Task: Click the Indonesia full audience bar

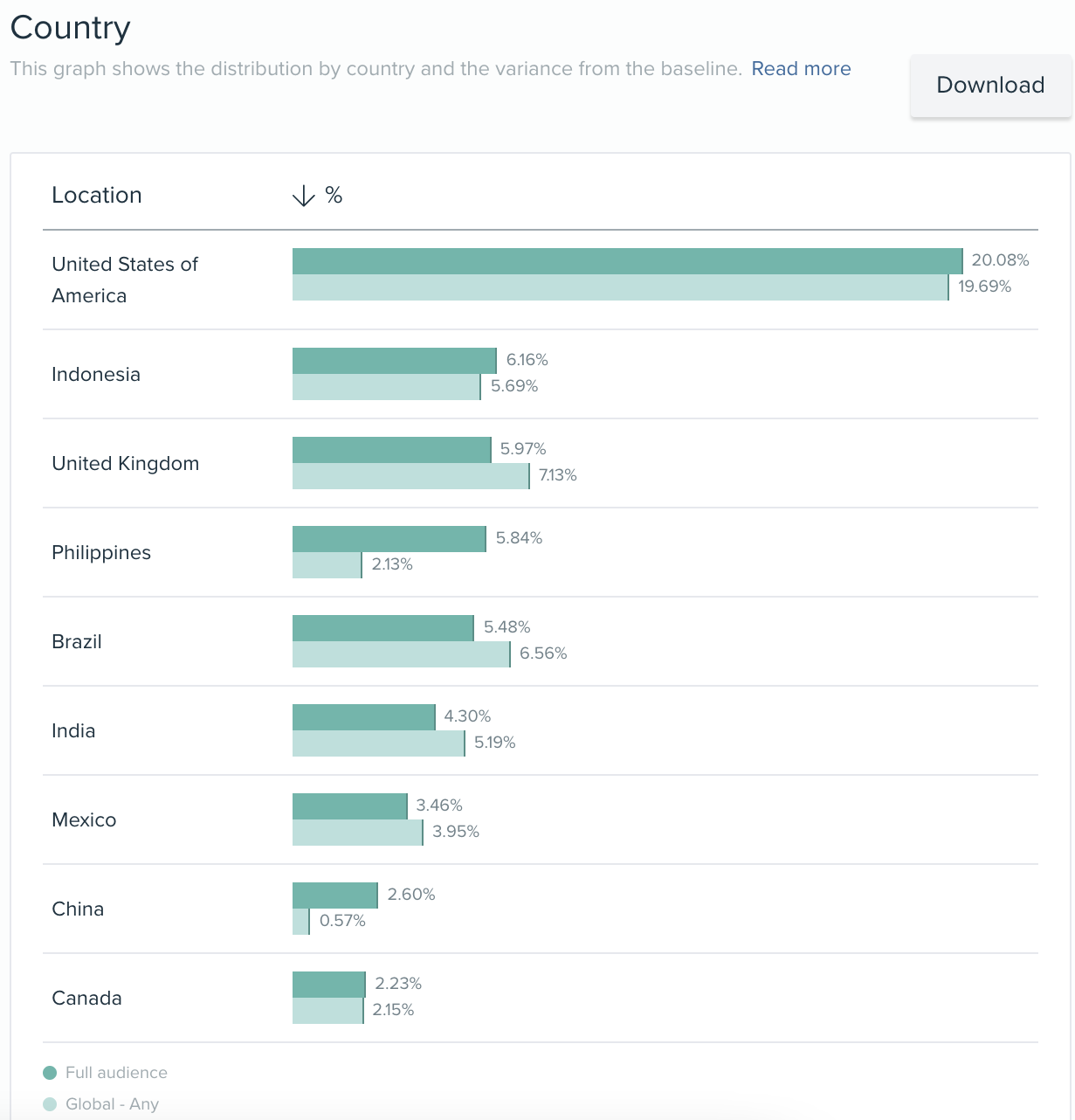Action: tap(394, 361)
